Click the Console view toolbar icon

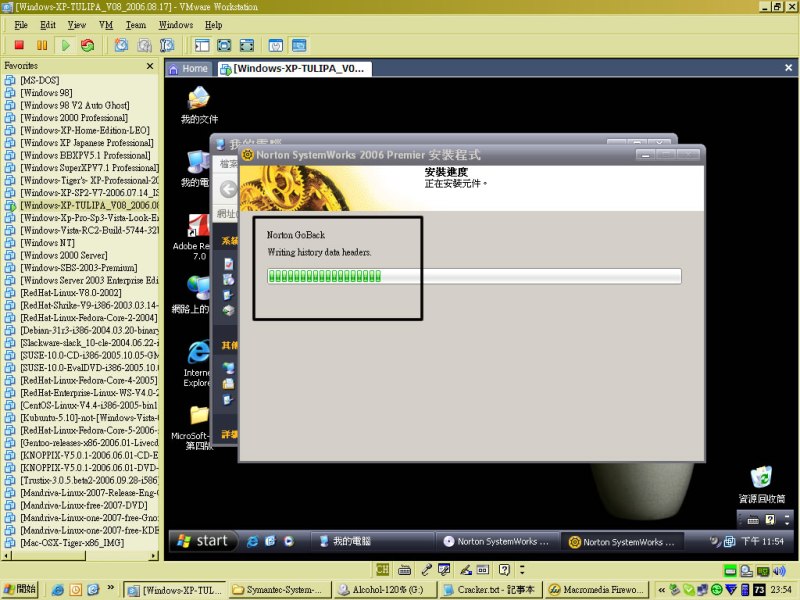point(299,45)
